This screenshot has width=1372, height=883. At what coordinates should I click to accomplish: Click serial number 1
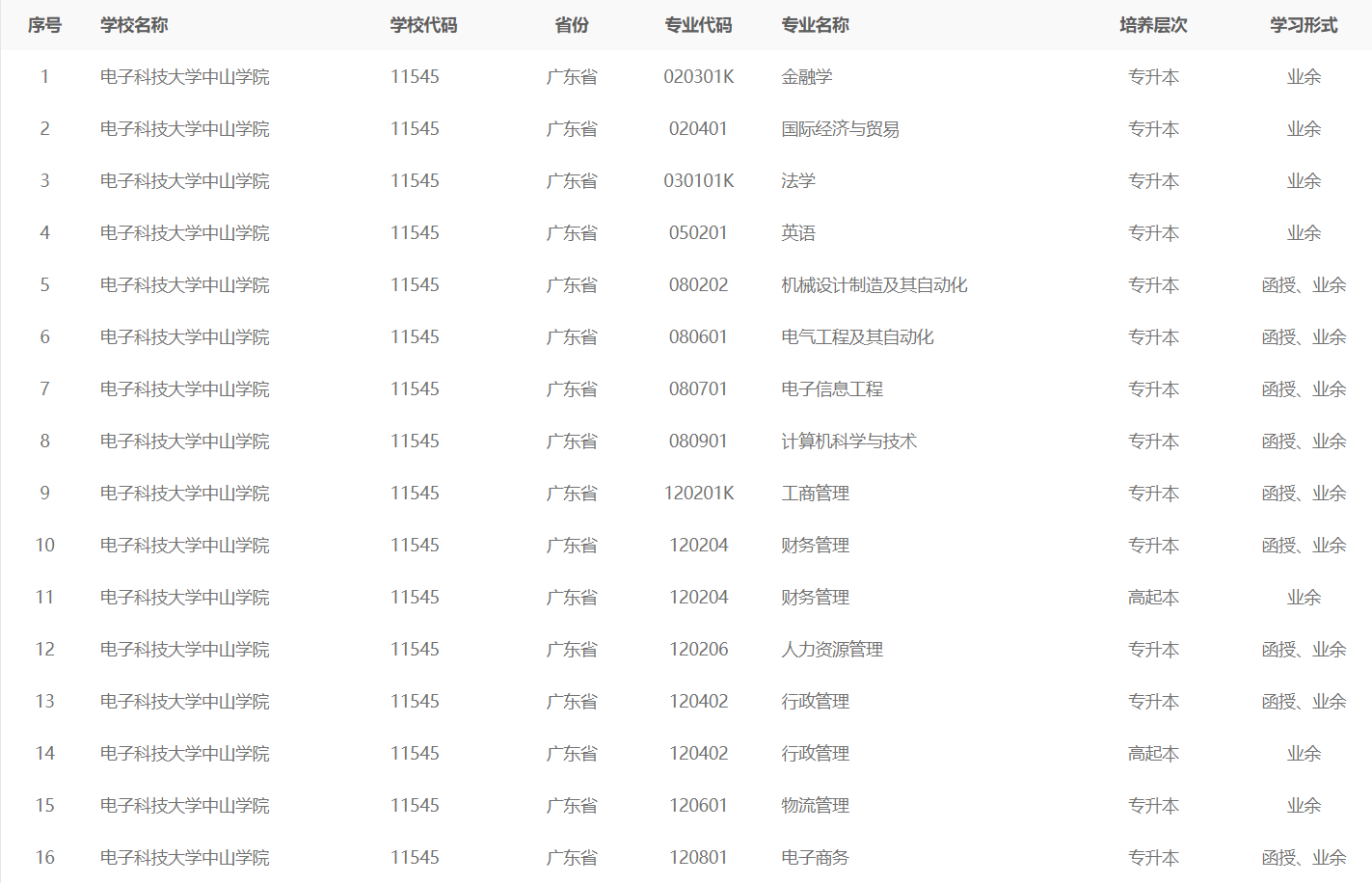[44, 77]
